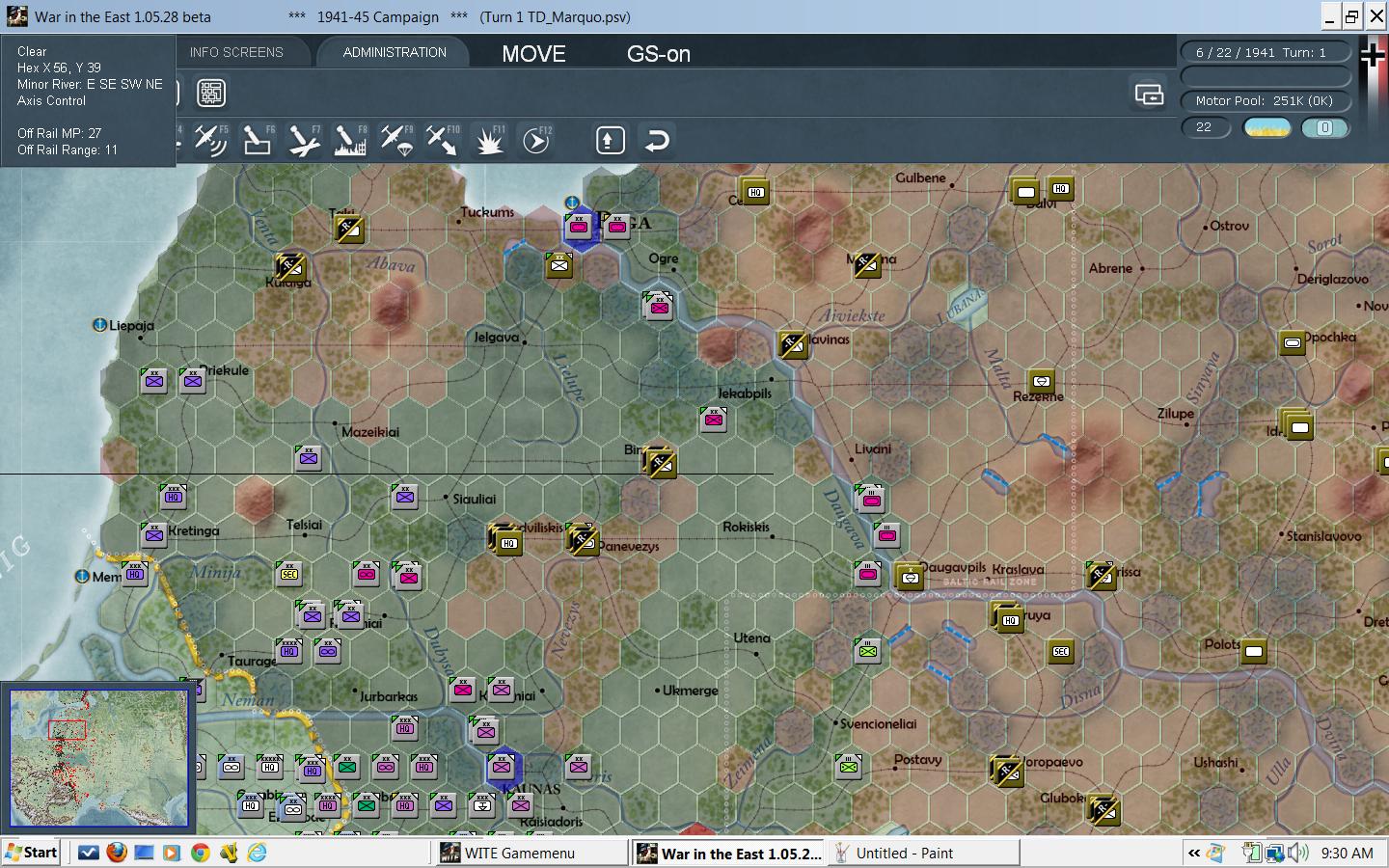Image resolution: width=1389 pixels, height=868 pixels.
Task: Click the F12 end turn icon
Action: [x=535, y=141]
